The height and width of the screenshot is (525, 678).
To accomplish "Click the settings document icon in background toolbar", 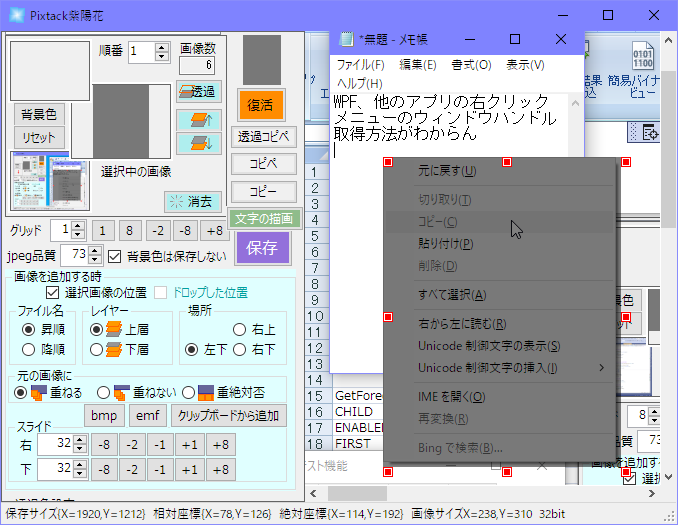I will pos(650,132).
